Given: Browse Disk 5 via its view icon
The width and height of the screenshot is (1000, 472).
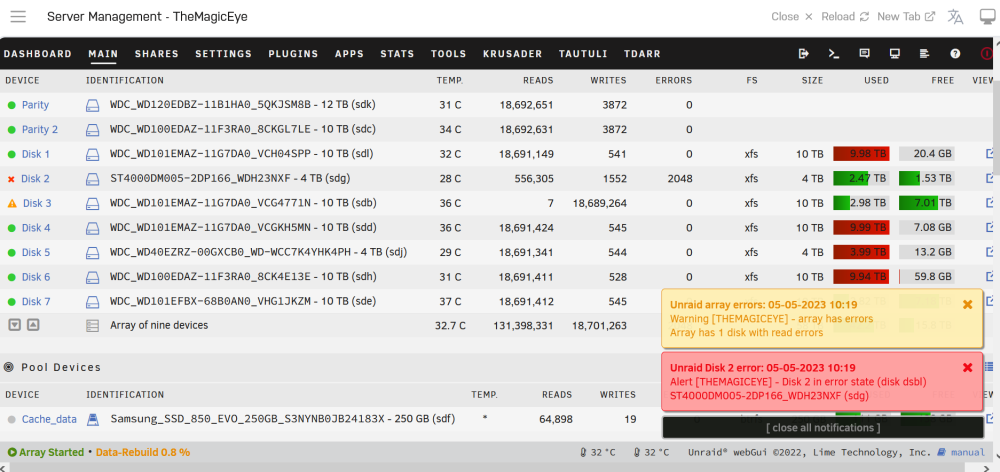Looking at the screenshot, I should [990, 252].
